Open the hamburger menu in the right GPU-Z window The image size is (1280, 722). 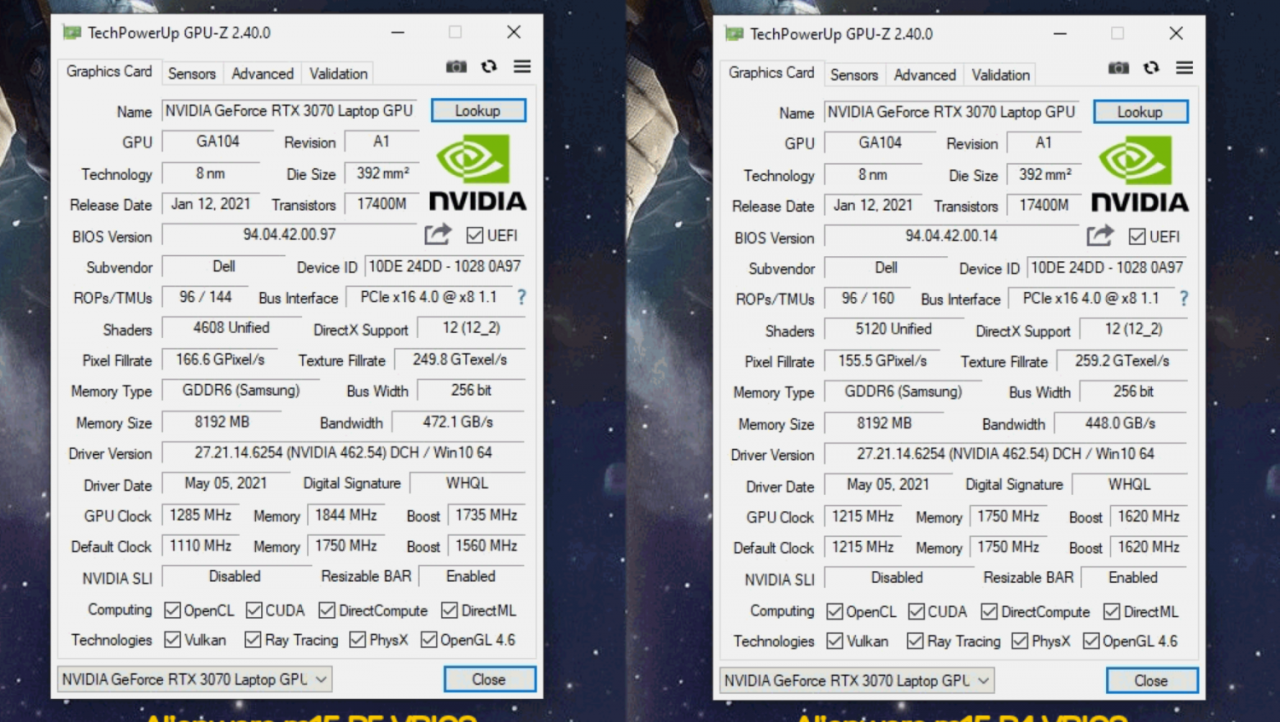coord(1185,68)
